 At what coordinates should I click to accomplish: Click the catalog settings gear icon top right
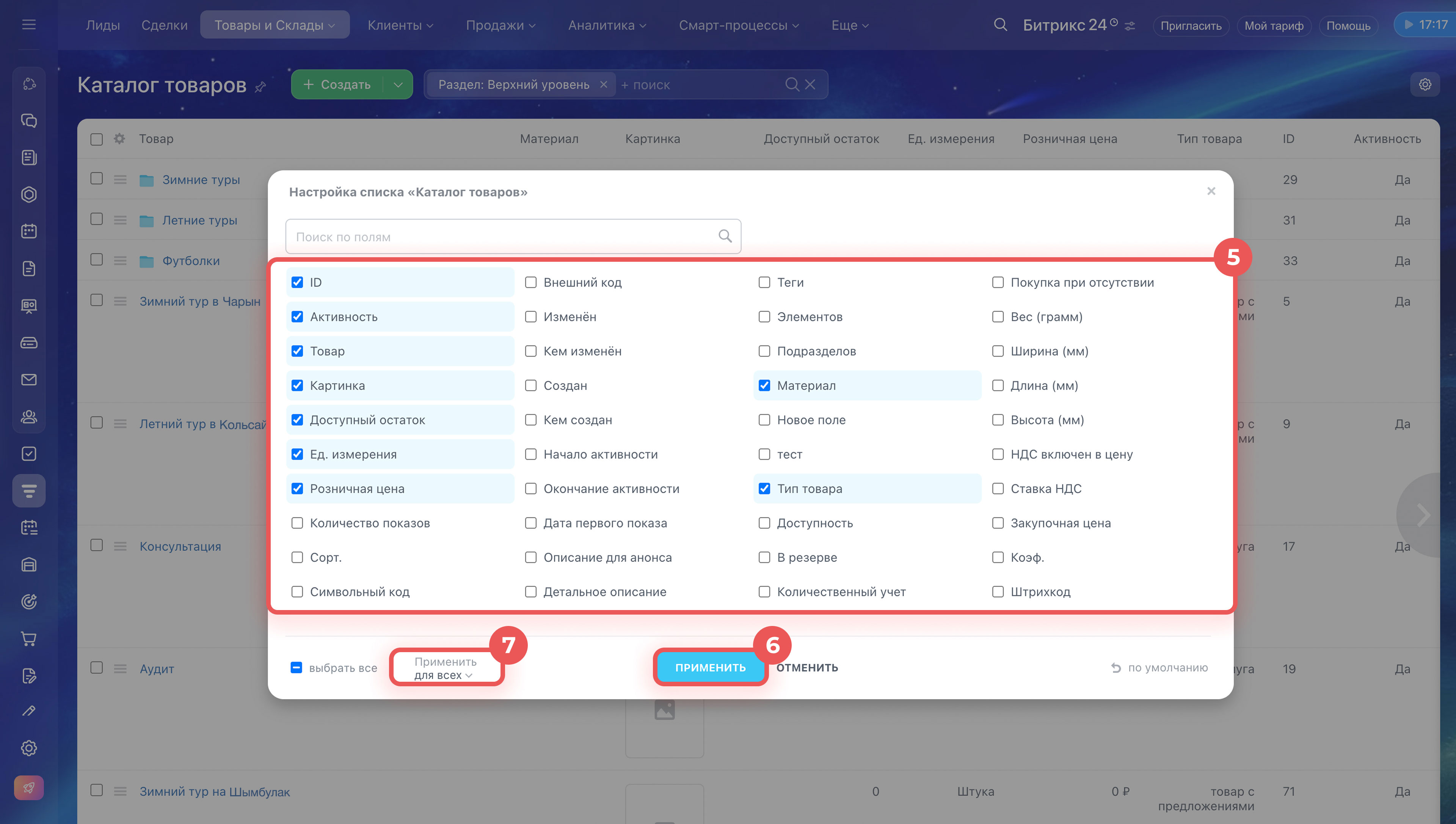point(1424,85)
